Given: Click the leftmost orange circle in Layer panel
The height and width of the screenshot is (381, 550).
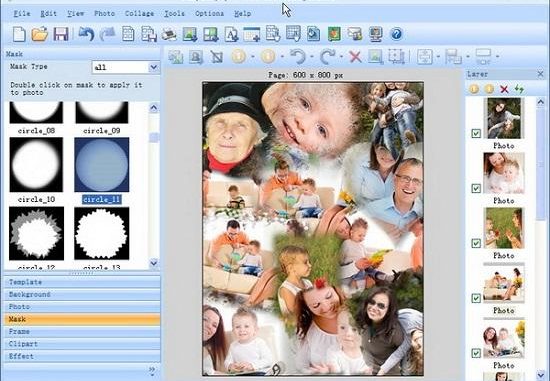Looking at the screenshot, I should pyautogui.click(x=474, y=89).
